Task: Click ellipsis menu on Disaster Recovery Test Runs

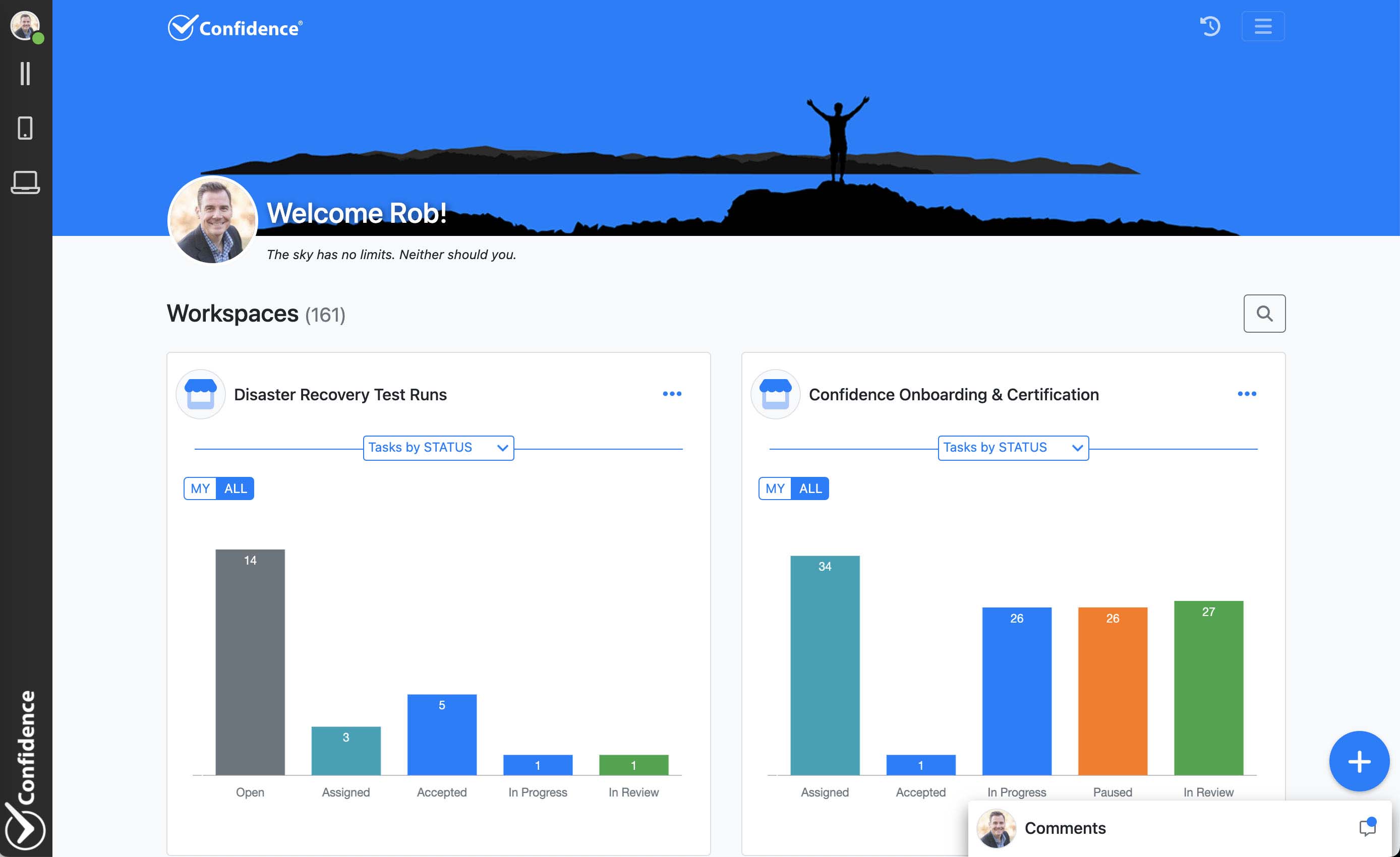Action: tap(672, 394)
